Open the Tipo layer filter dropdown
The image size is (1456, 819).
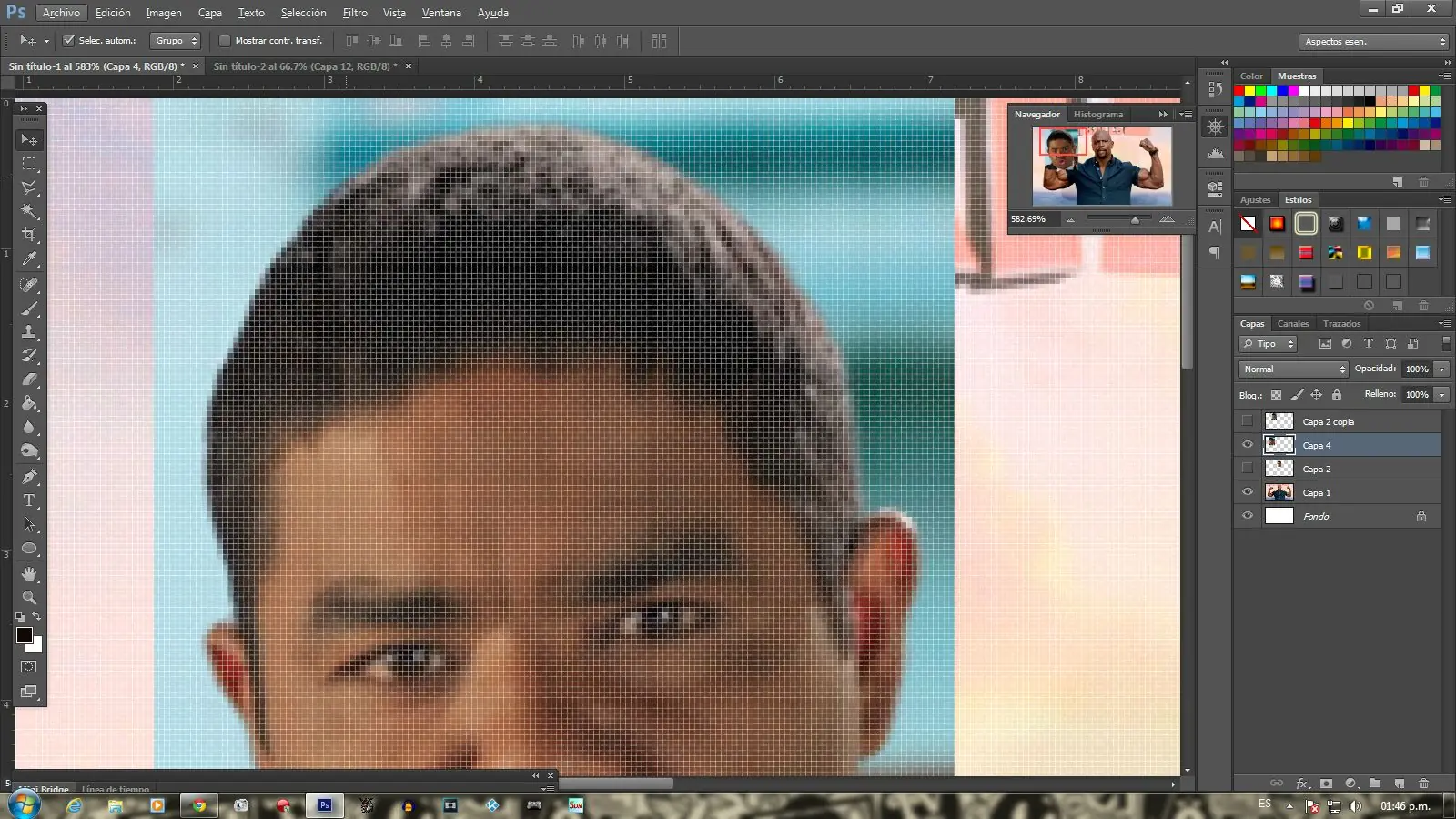pyautogui.click(x=1268, y=344)
